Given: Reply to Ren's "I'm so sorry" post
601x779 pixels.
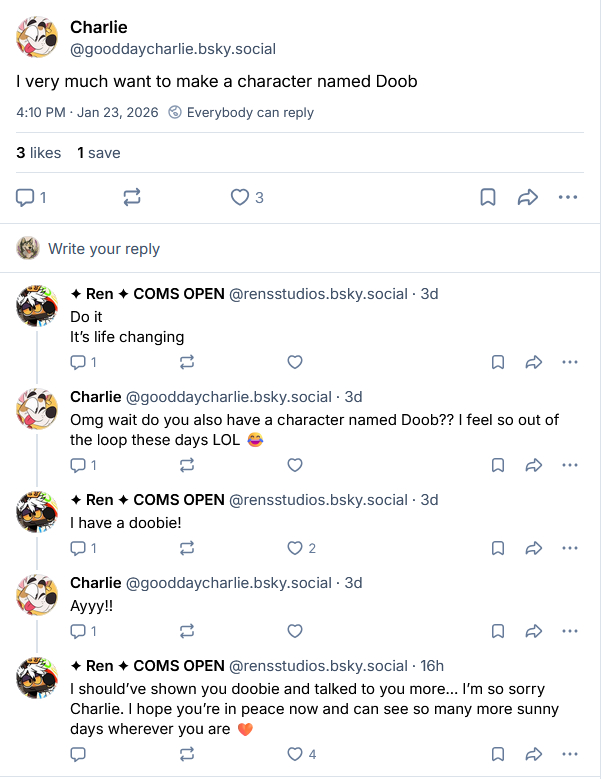Looking at the screenshot, I should [x=78, y=755].
